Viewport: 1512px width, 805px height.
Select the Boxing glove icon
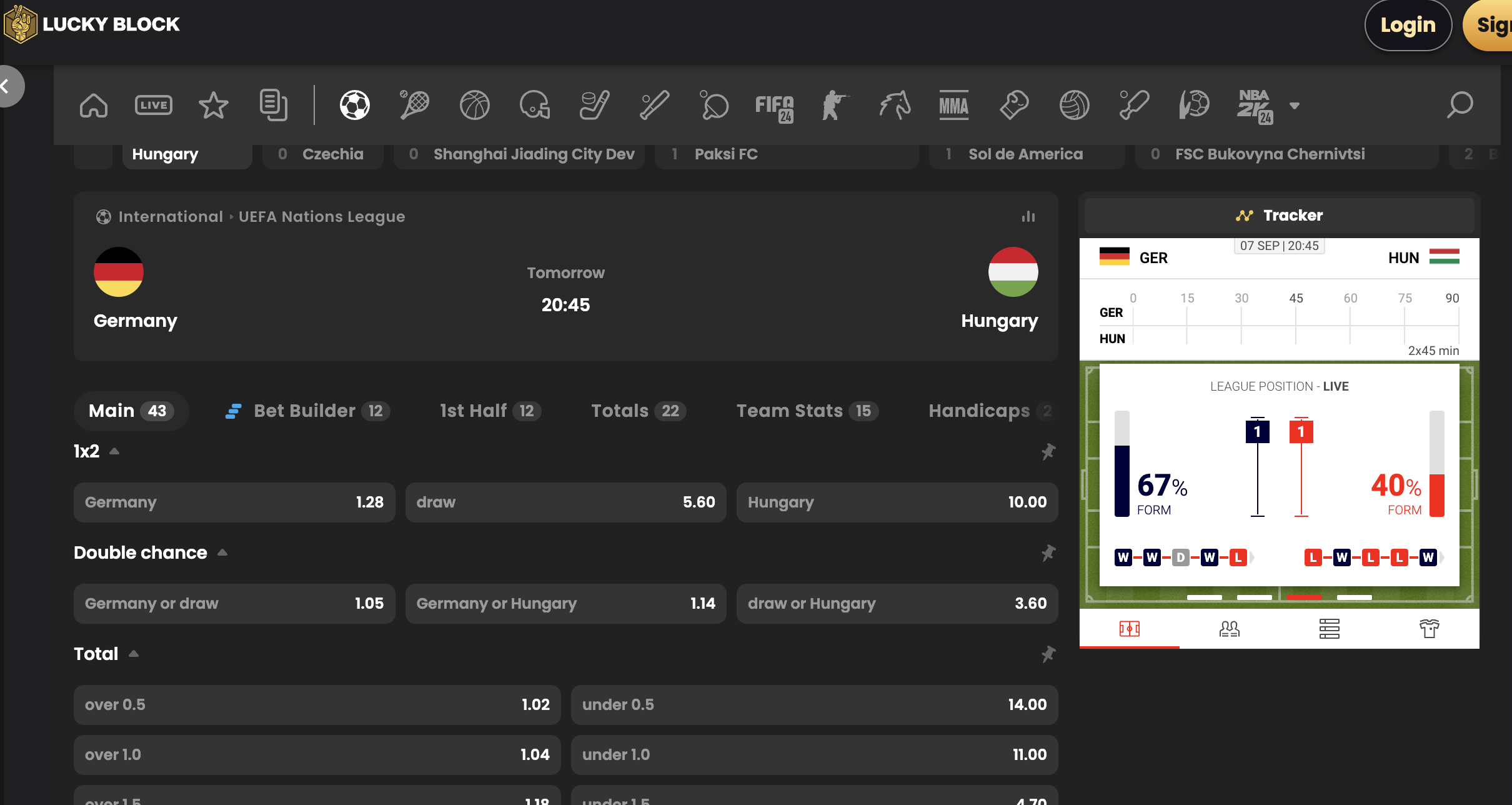(1014, 105)
